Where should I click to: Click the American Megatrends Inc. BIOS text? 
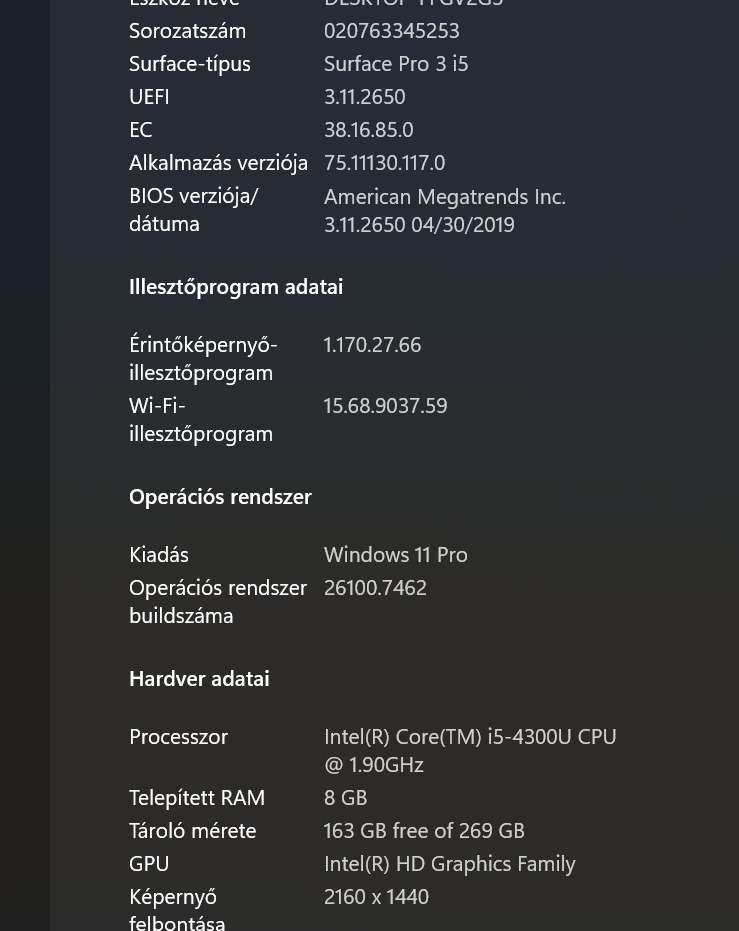pos(444,197)
